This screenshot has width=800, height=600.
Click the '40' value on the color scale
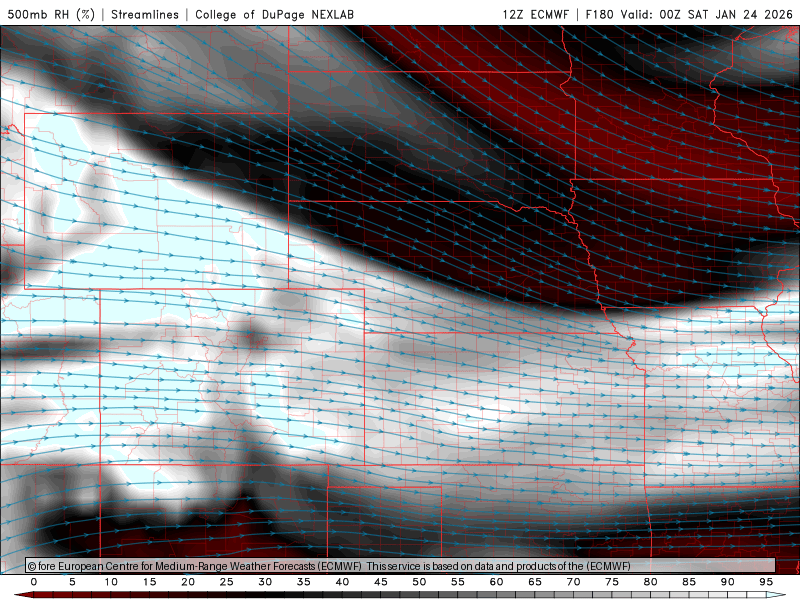point(342,582)
